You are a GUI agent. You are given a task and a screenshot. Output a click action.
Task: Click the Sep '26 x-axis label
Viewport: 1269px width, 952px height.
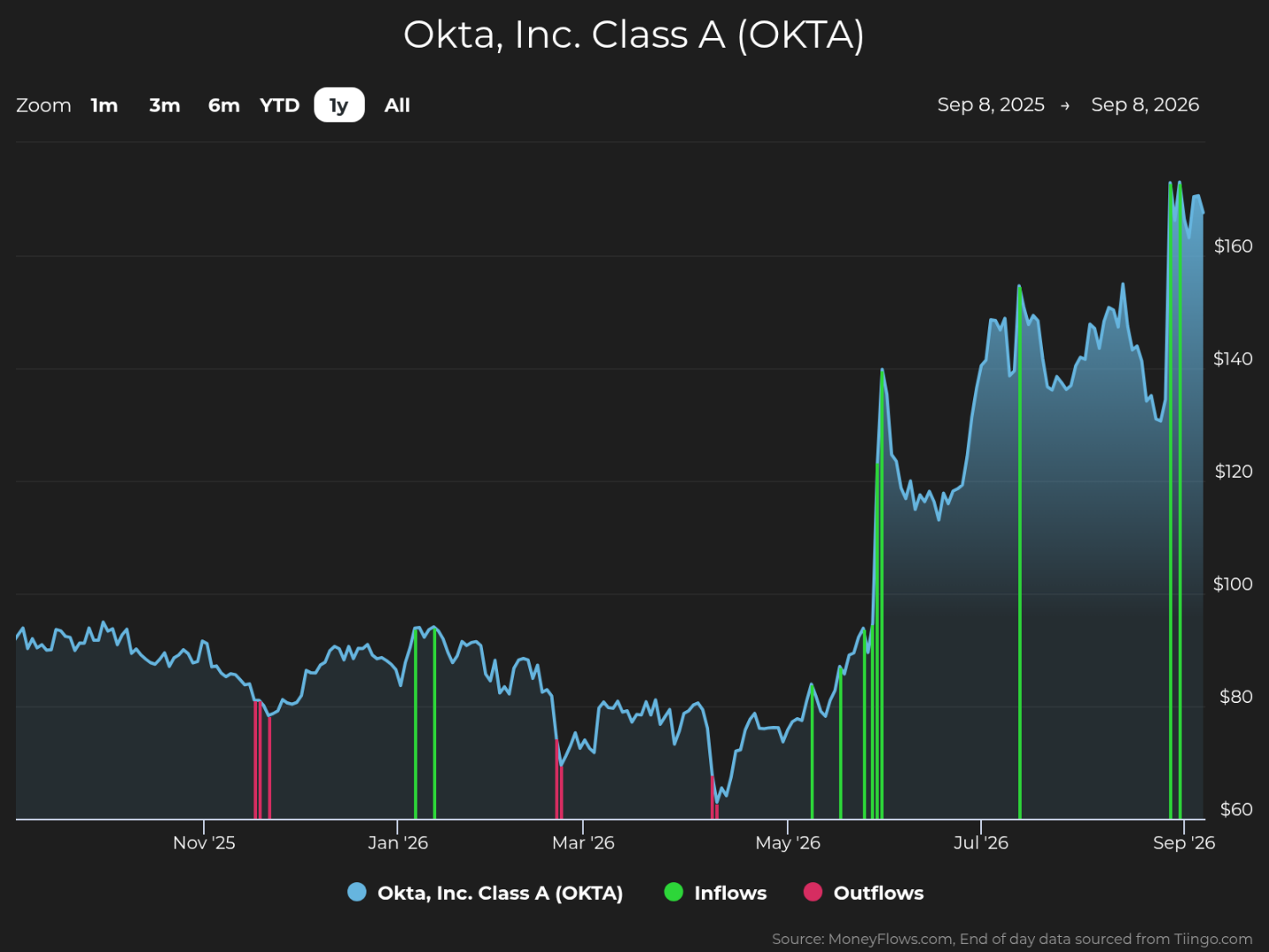(x=1184, y=842)
